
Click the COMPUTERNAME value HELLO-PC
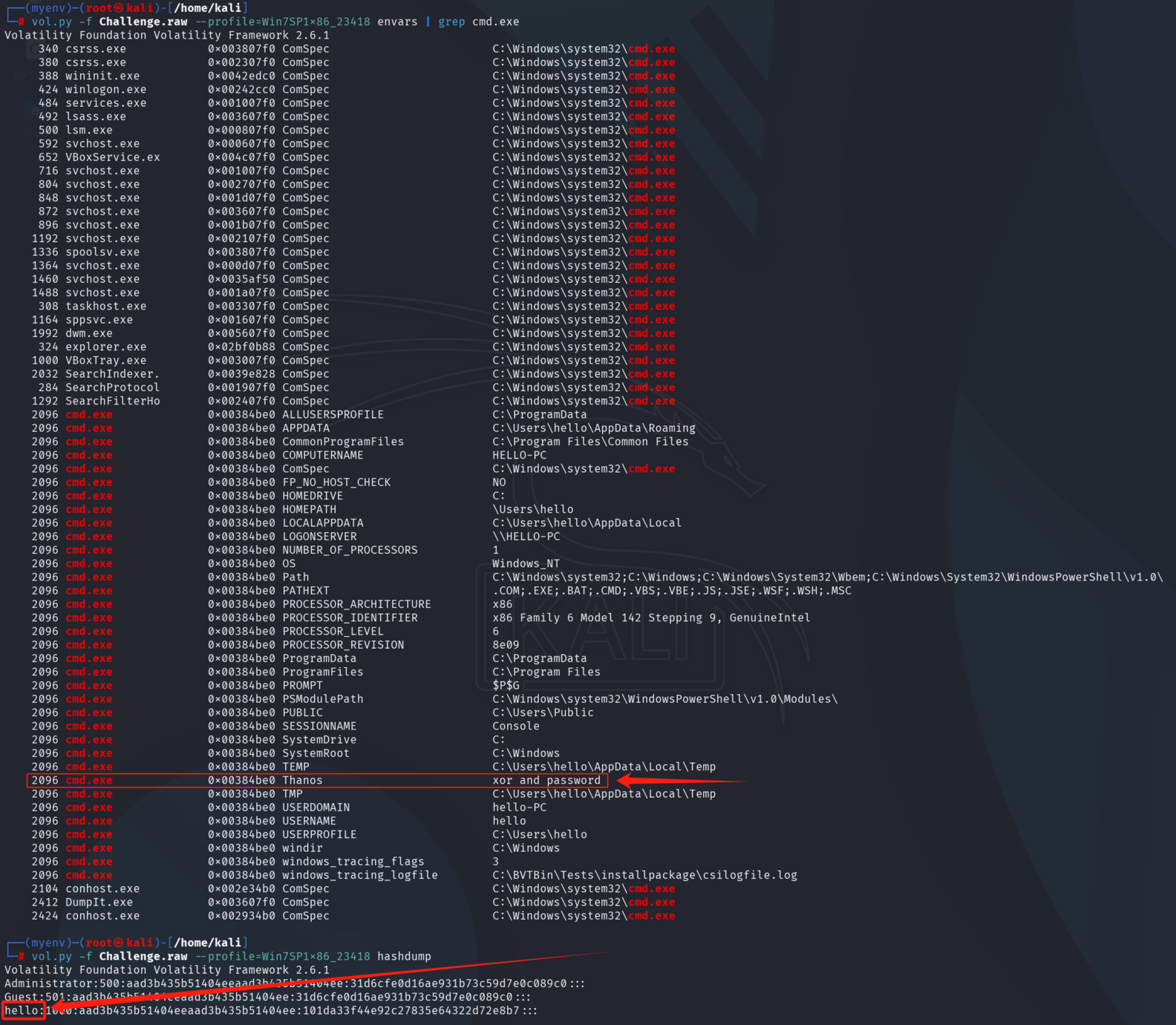click(519, 455)
